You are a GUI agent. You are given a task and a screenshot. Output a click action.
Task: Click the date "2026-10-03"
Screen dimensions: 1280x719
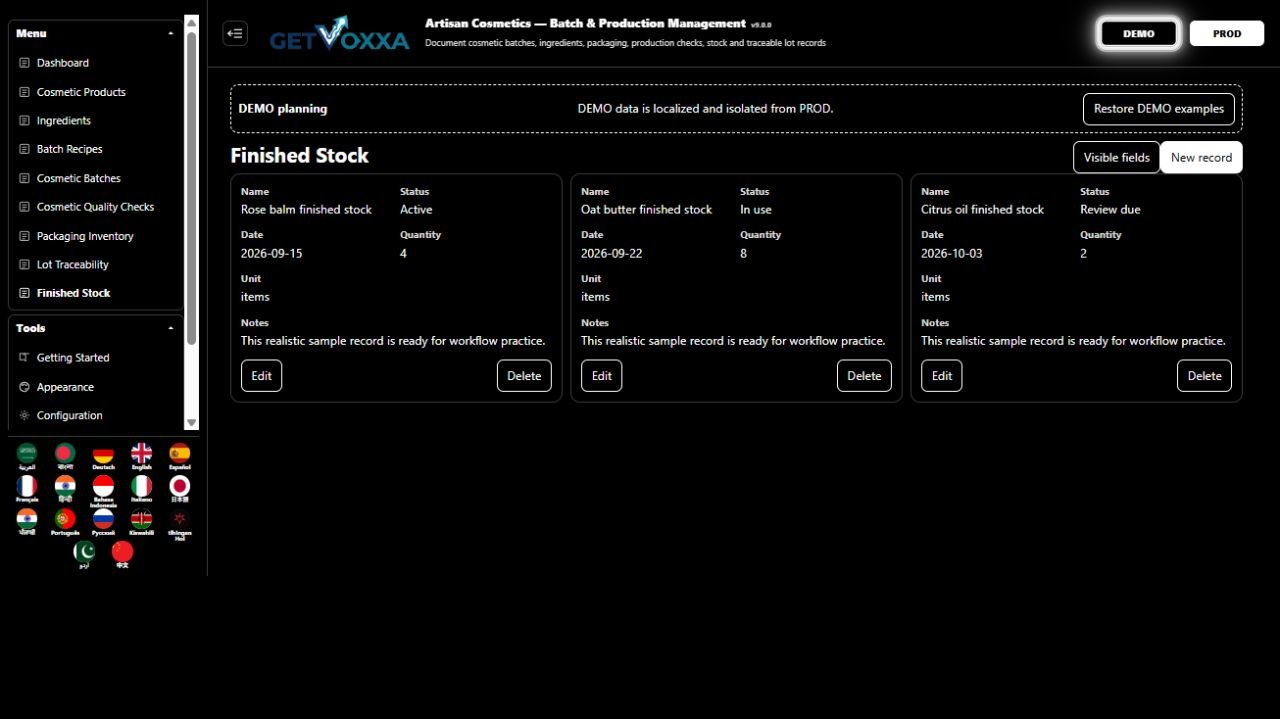coord(951,254)
